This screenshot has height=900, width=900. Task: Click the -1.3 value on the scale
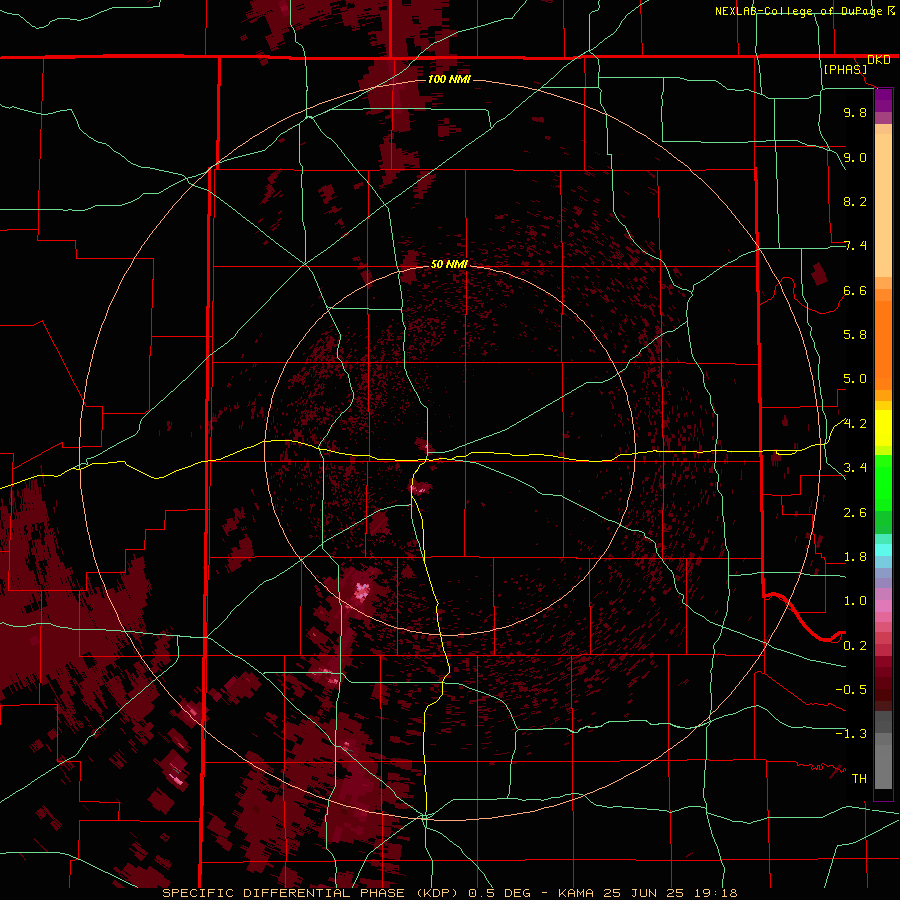pyautogui.click(x=851, y=734)
